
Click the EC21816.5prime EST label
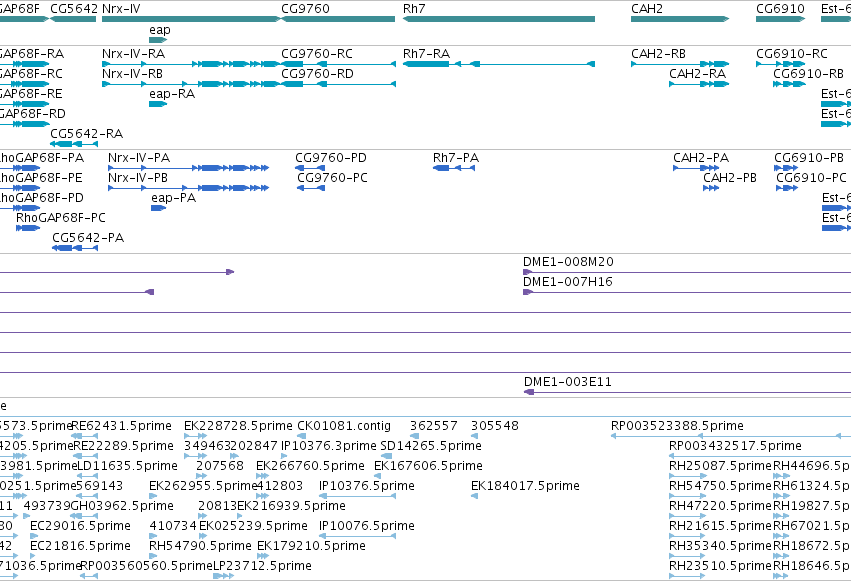pyautogui.click(x=80, y=546)
